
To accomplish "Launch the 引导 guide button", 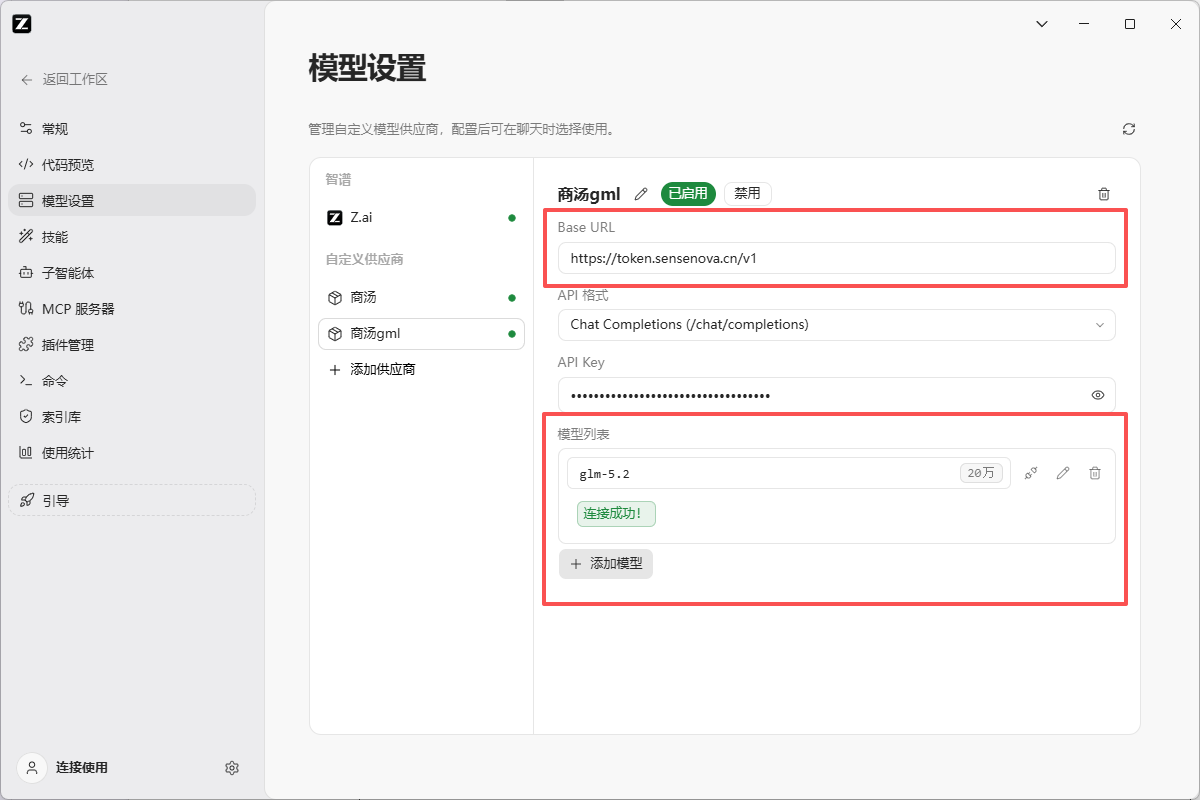I will click(132, 501).
